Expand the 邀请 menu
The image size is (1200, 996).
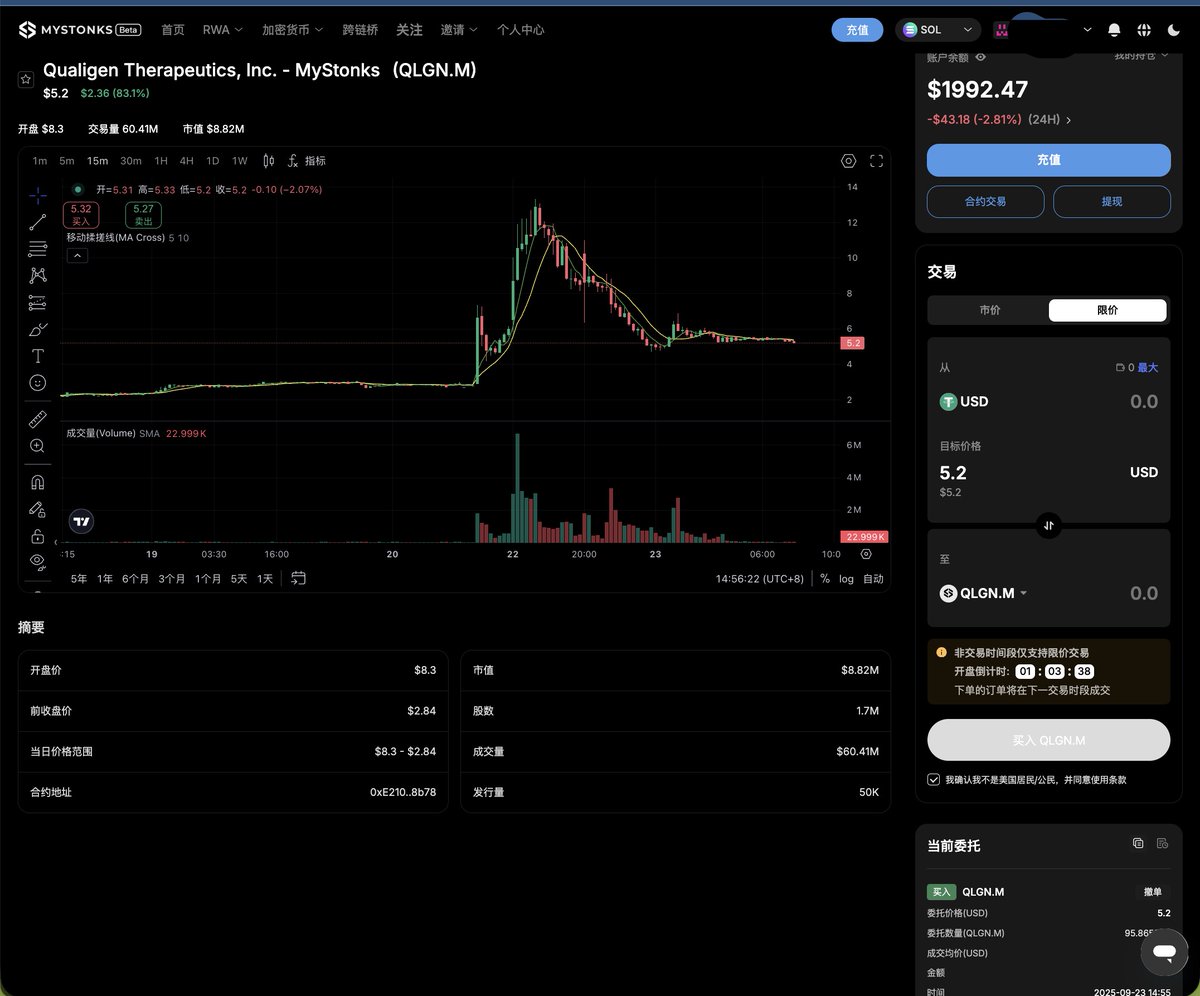pyautogui.click(x=459, y=30)
